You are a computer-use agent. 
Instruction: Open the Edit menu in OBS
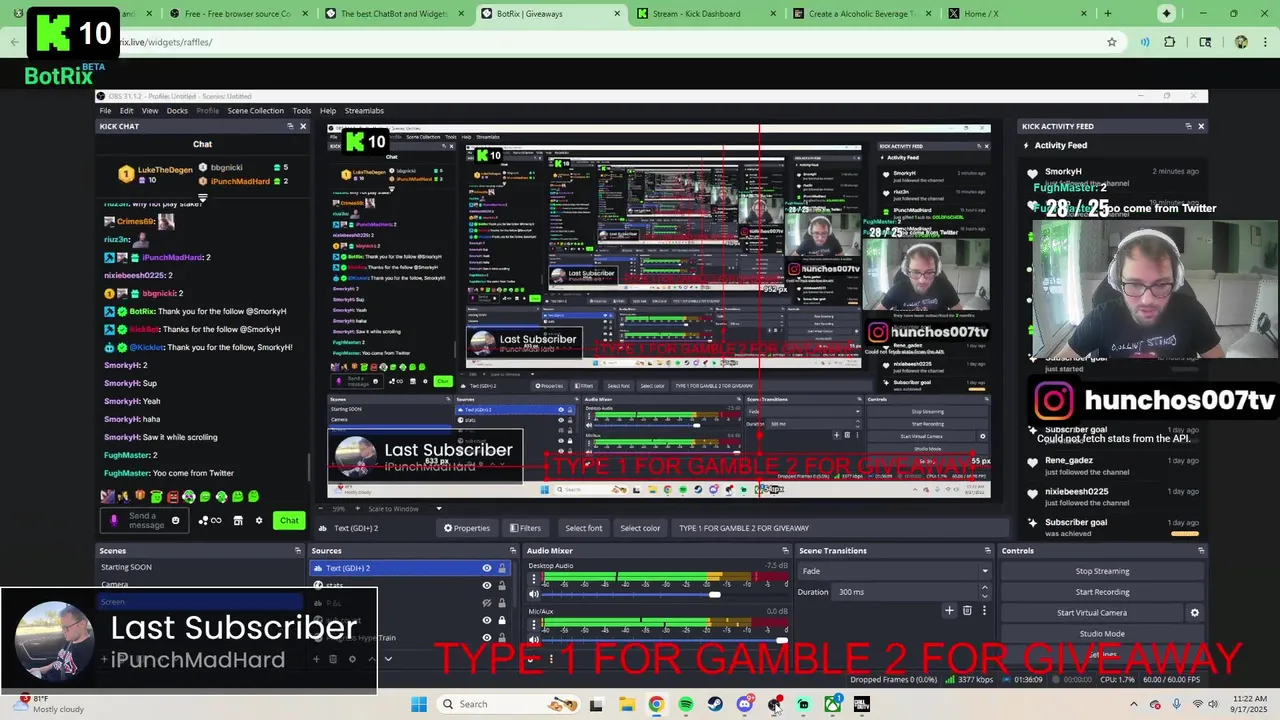[127, 111]
